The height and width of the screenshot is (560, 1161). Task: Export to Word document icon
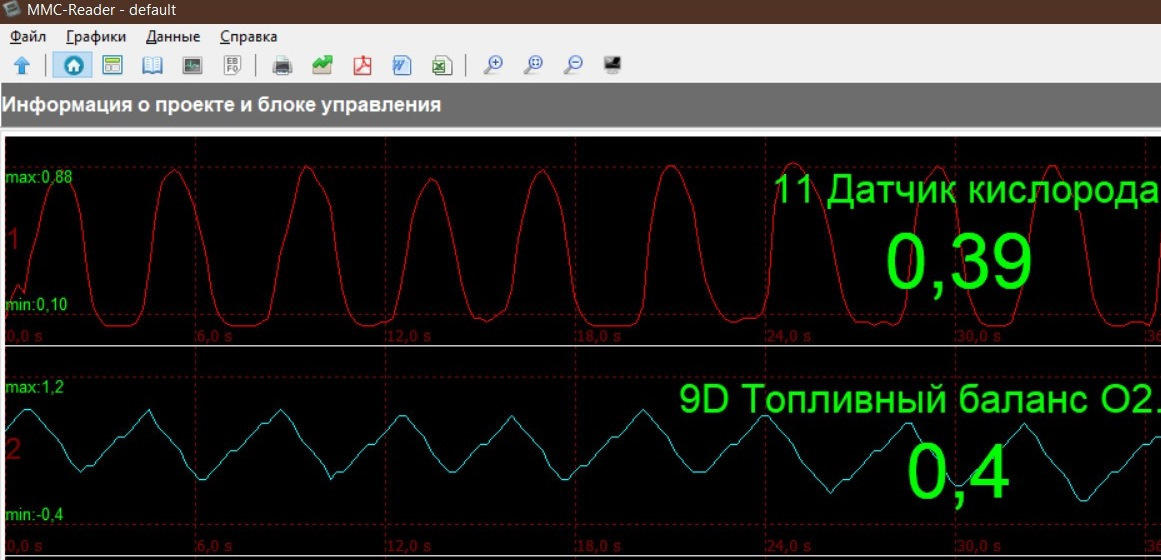click(401, 65)
